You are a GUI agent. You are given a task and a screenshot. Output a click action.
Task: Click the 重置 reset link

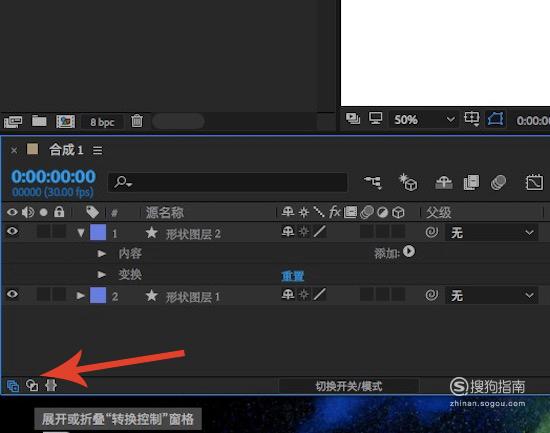click(293, 276)
